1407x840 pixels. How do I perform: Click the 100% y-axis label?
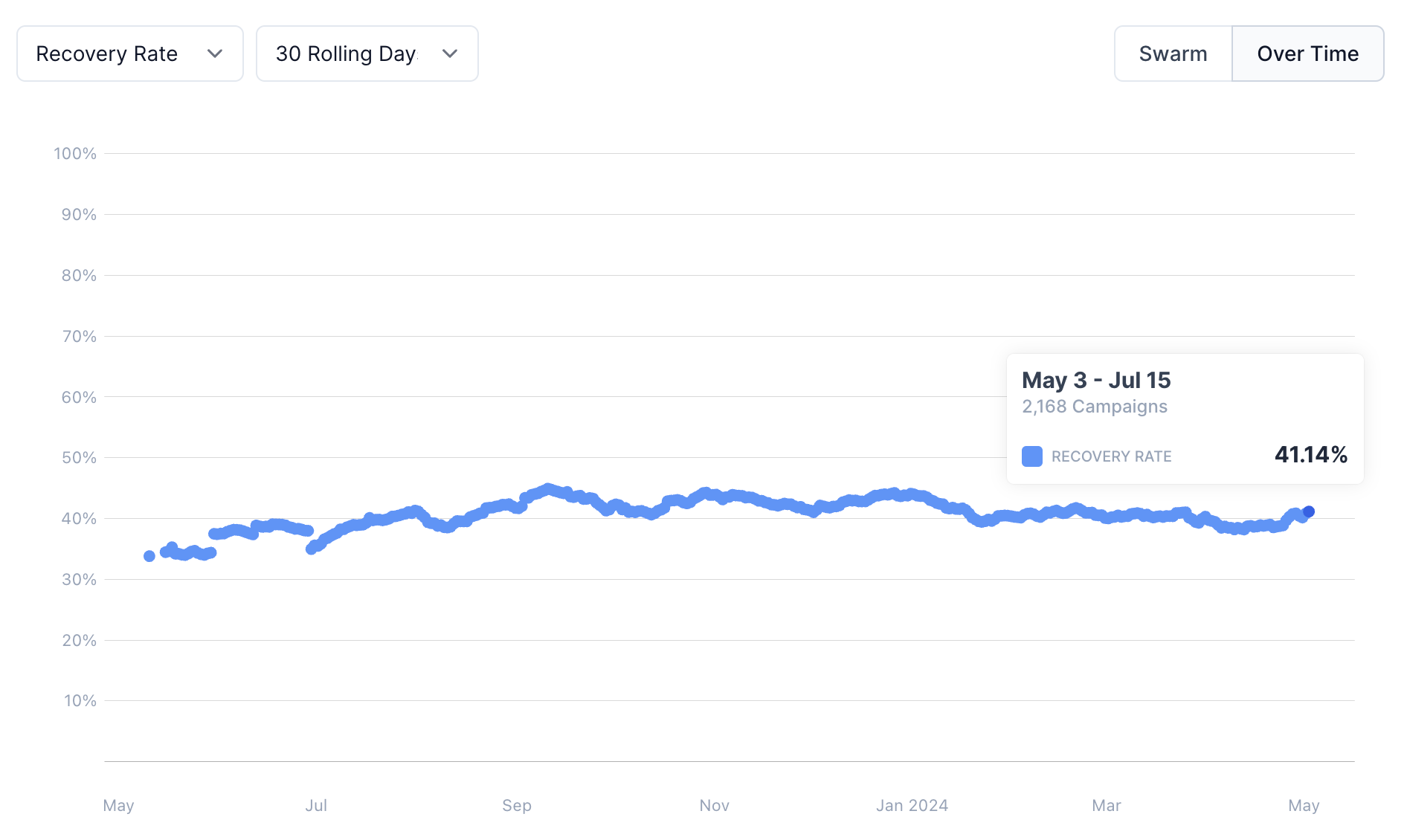[75, 154]
